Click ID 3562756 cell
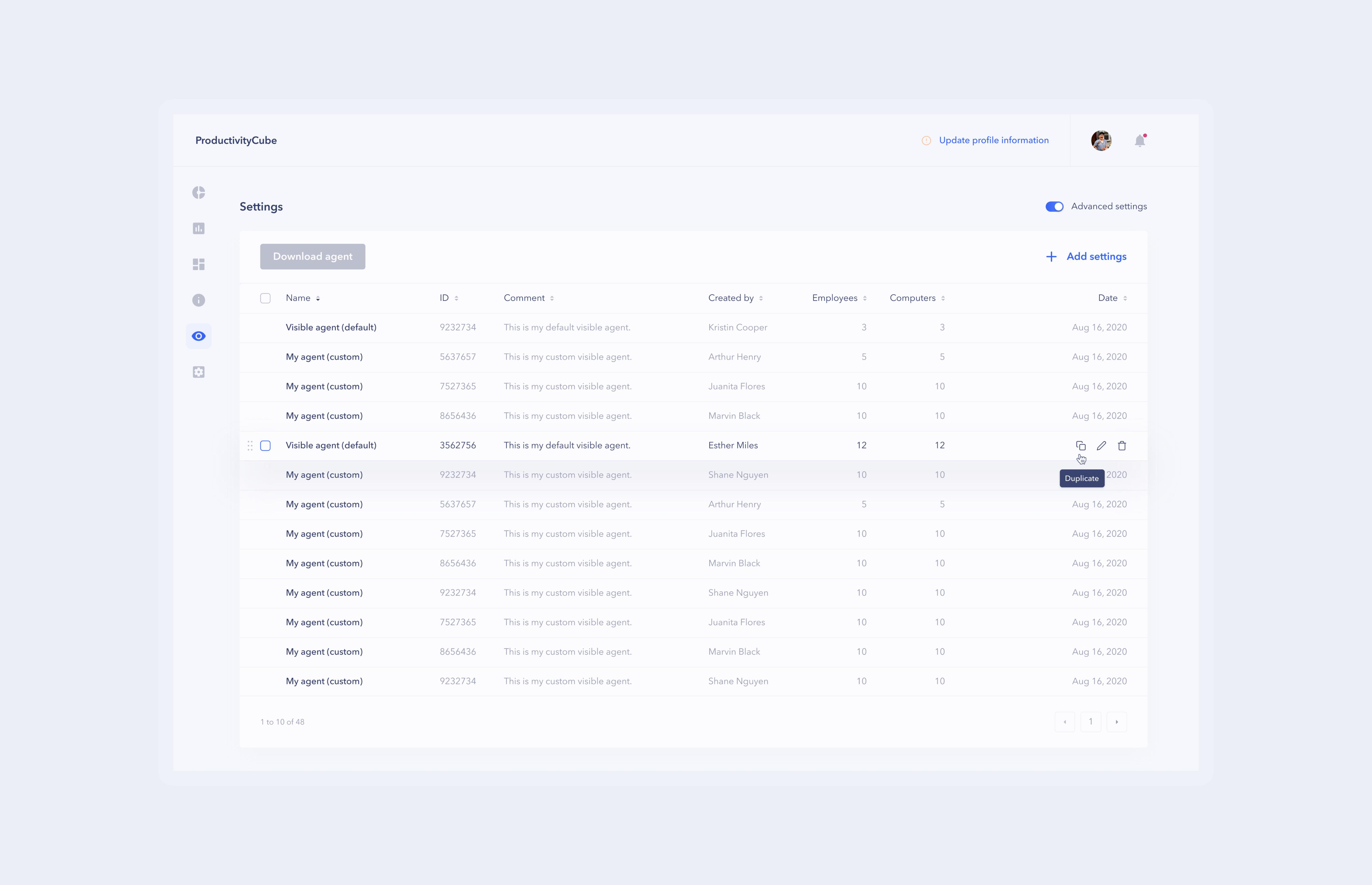The height and width of the screenshot is (885, 1372). pyautogui.click(x=458, y=445)
